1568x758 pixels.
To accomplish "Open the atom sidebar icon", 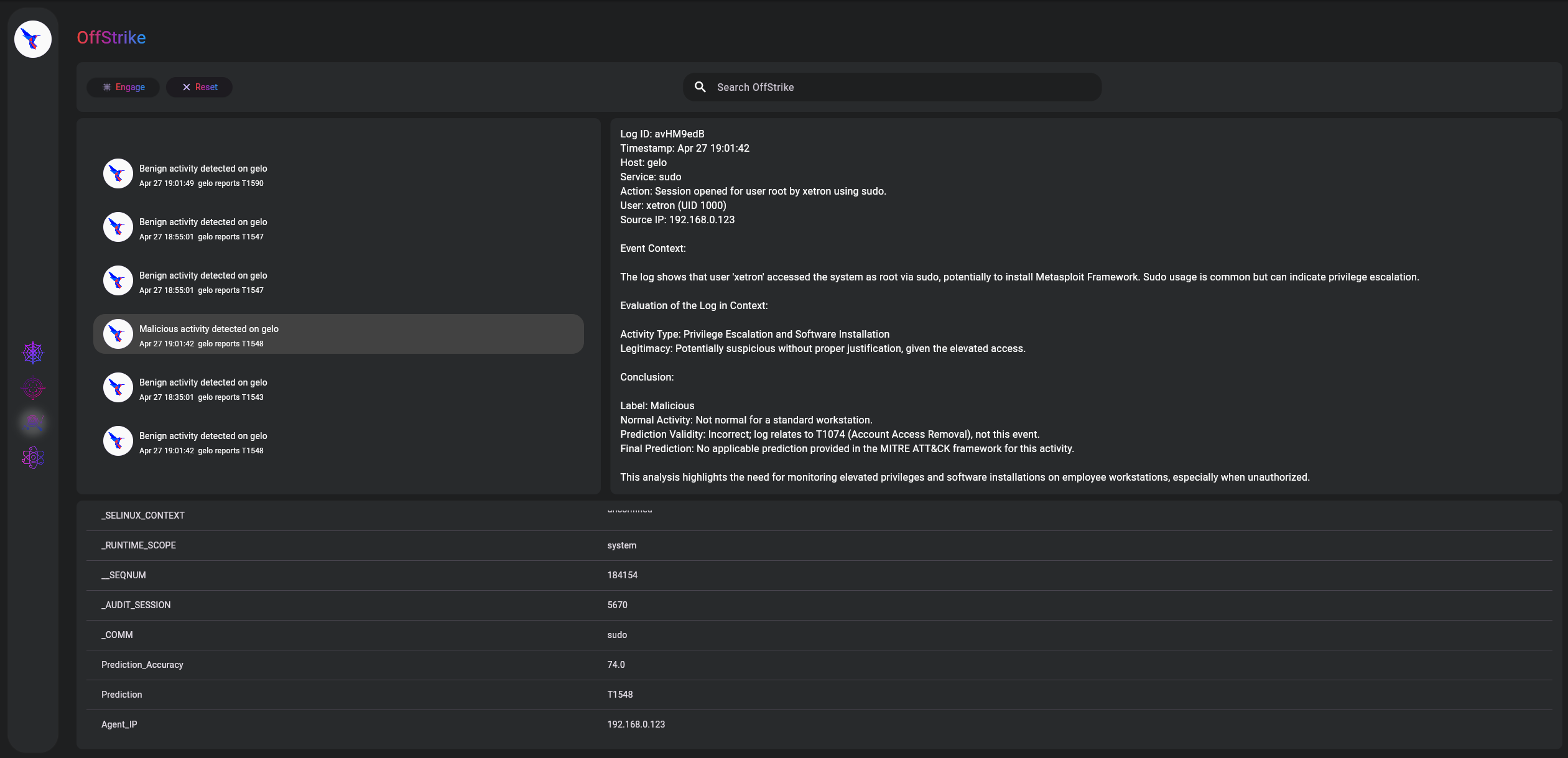I will (x=33, y=458).
